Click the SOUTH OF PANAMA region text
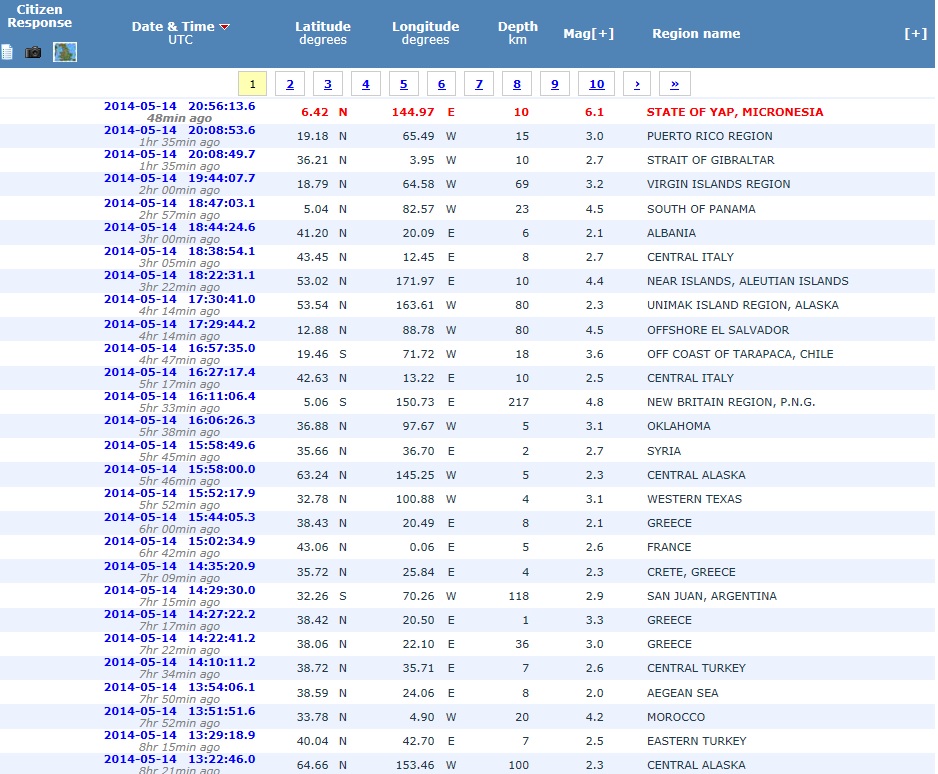This screenshot has height=774, width=938. click(x=701, y=209)
